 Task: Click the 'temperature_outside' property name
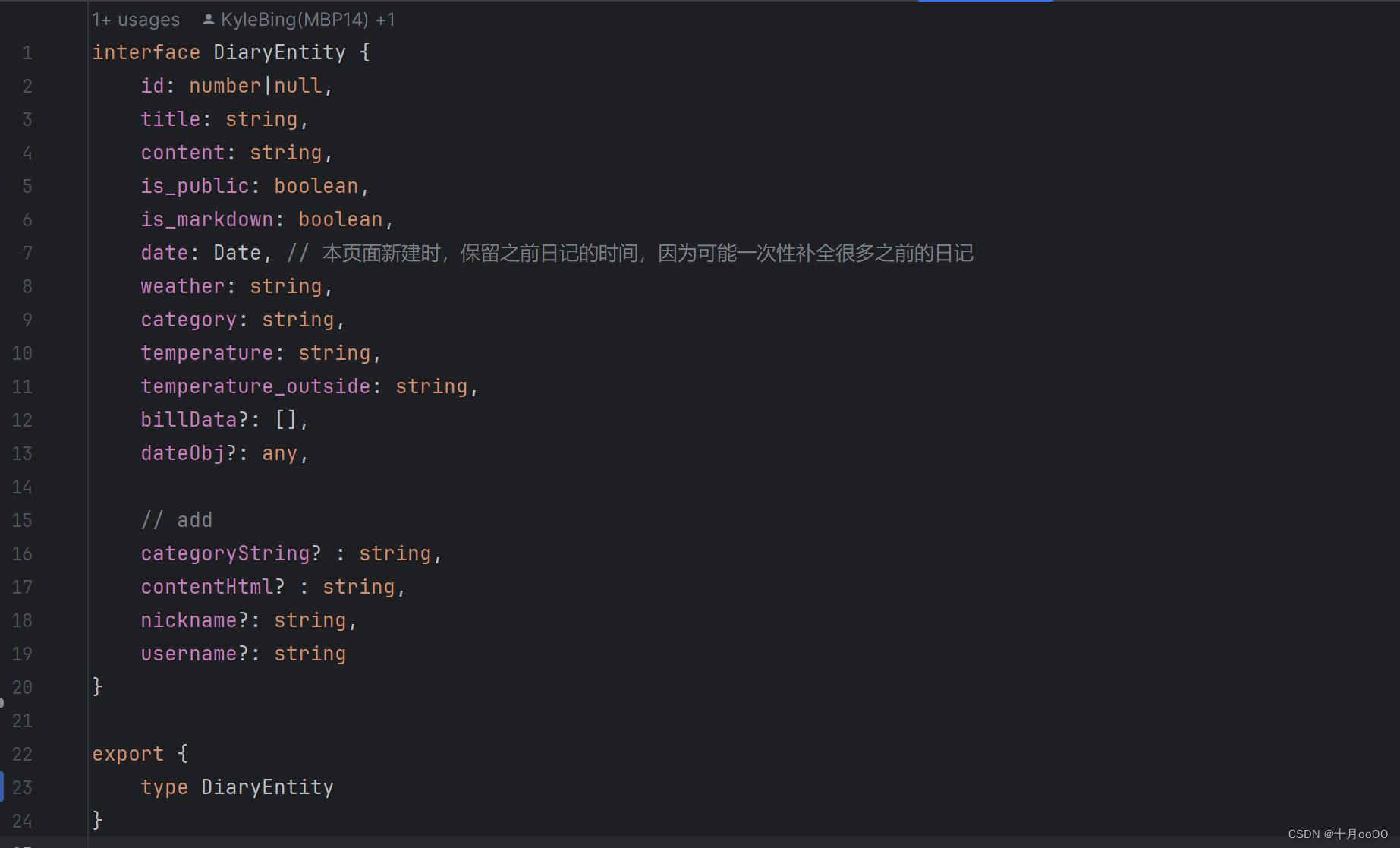256,386
